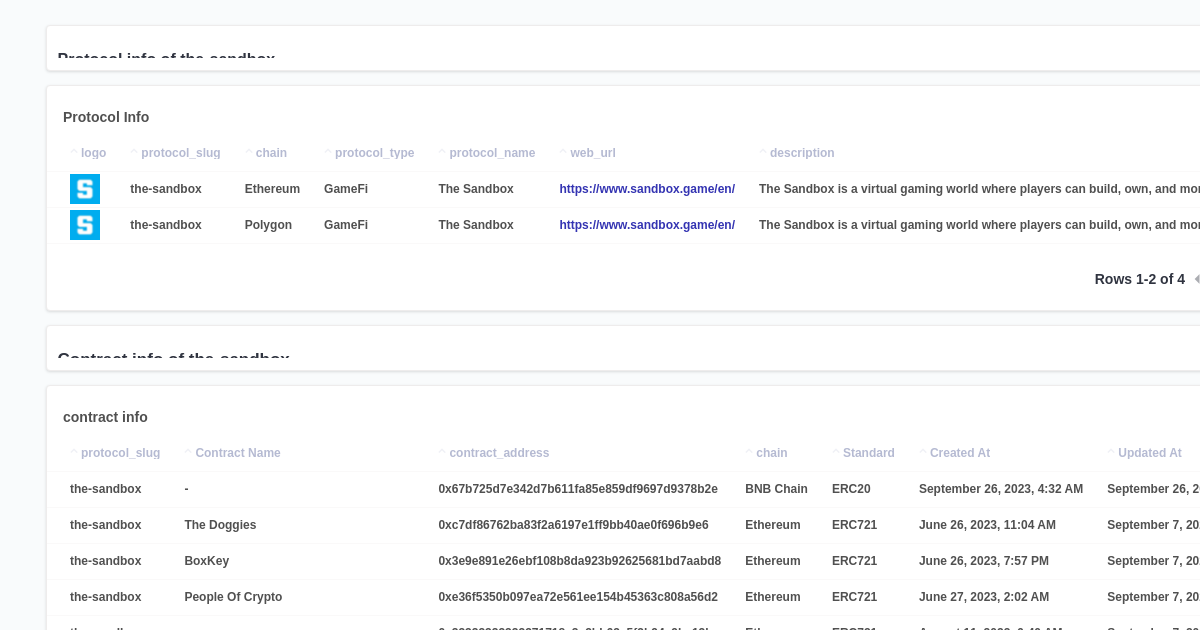The height and width of the screenshot is (630, 1200).
Task: Select the BNB Chain contract address cell
Action: (578, 489)
